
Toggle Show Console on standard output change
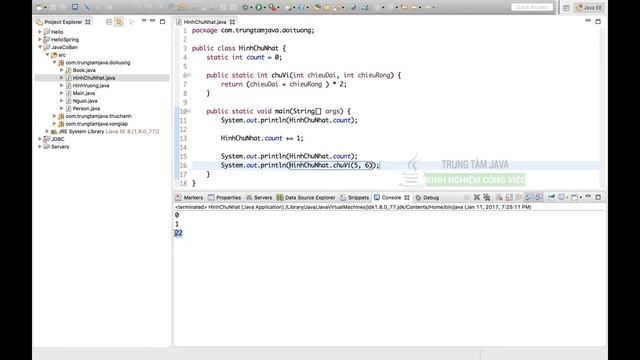(529, 197)
